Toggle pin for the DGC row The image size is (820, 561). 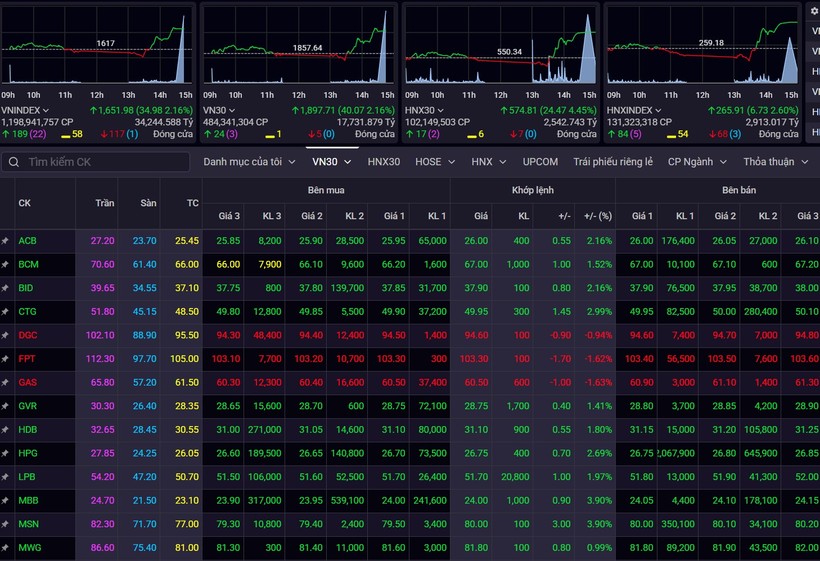pyautogui.click(x=5, y=336)
